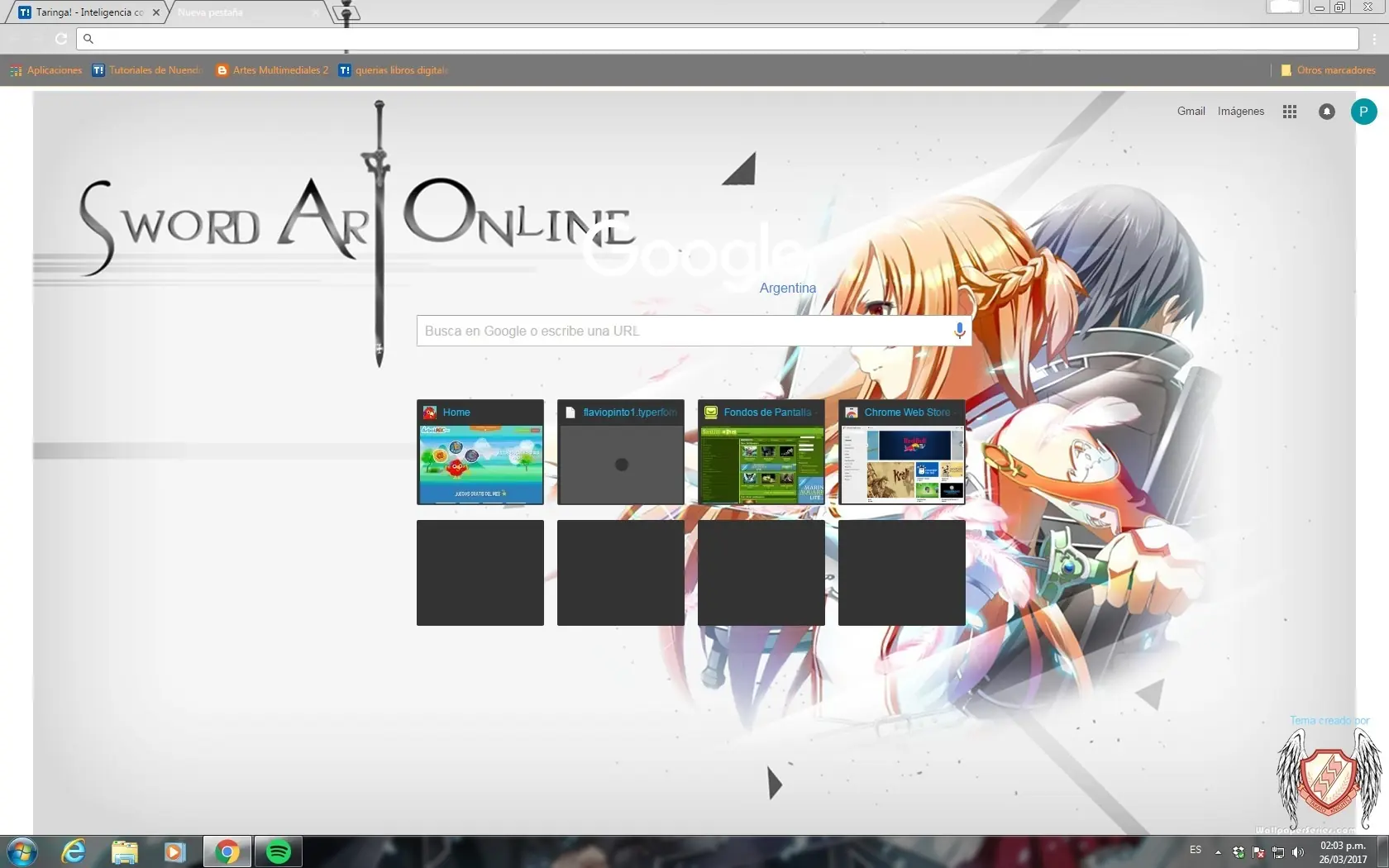Open the Google account avatar P
This screenshot has width=1389, height=868.
click(1363, 112)
